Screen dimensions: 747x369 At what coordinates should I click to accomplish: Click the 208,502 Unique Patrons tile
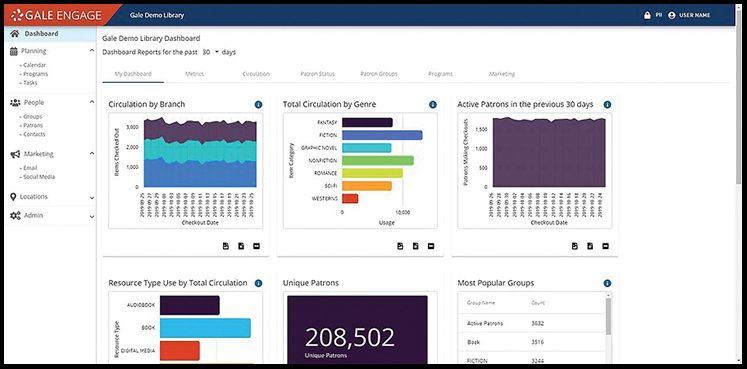tap(357, 329)
